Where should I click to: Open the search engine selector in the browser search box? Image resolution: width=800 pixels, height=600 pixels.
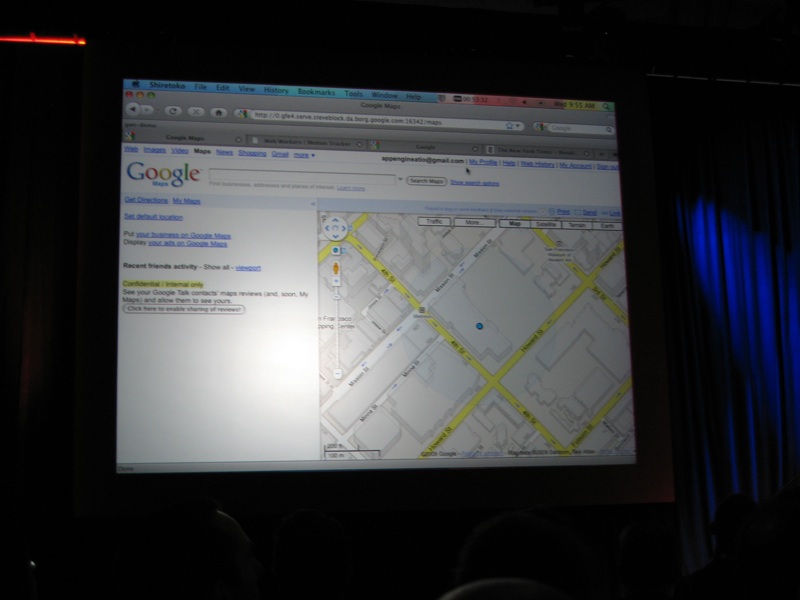540,127
